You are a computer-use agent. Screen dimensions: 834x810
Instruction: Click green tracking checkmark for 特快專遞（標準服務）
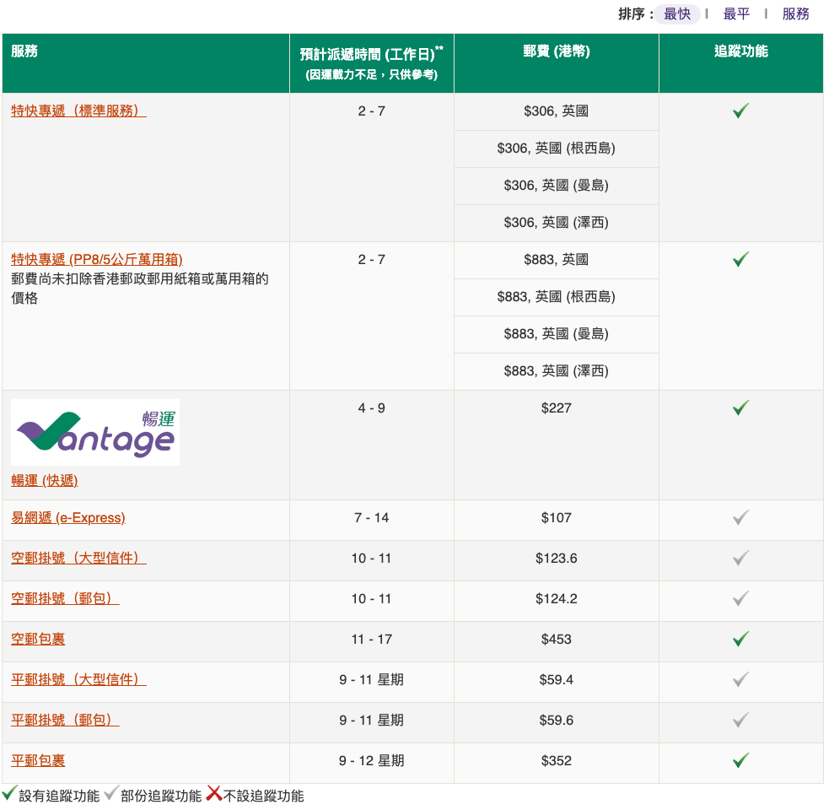pos(740,111)
